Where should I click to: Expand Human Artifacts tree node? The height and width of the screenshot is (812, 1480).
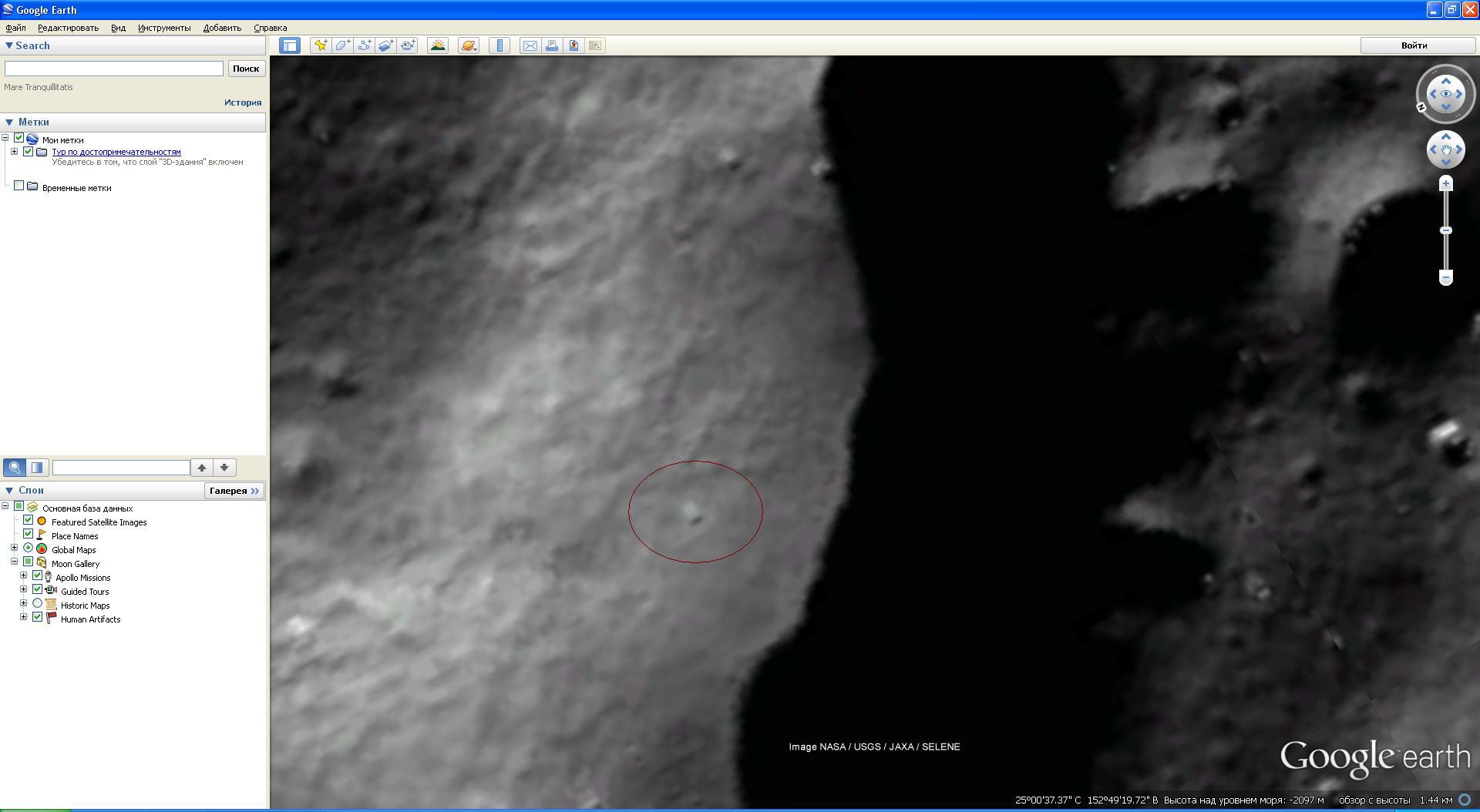coord(24,618)
